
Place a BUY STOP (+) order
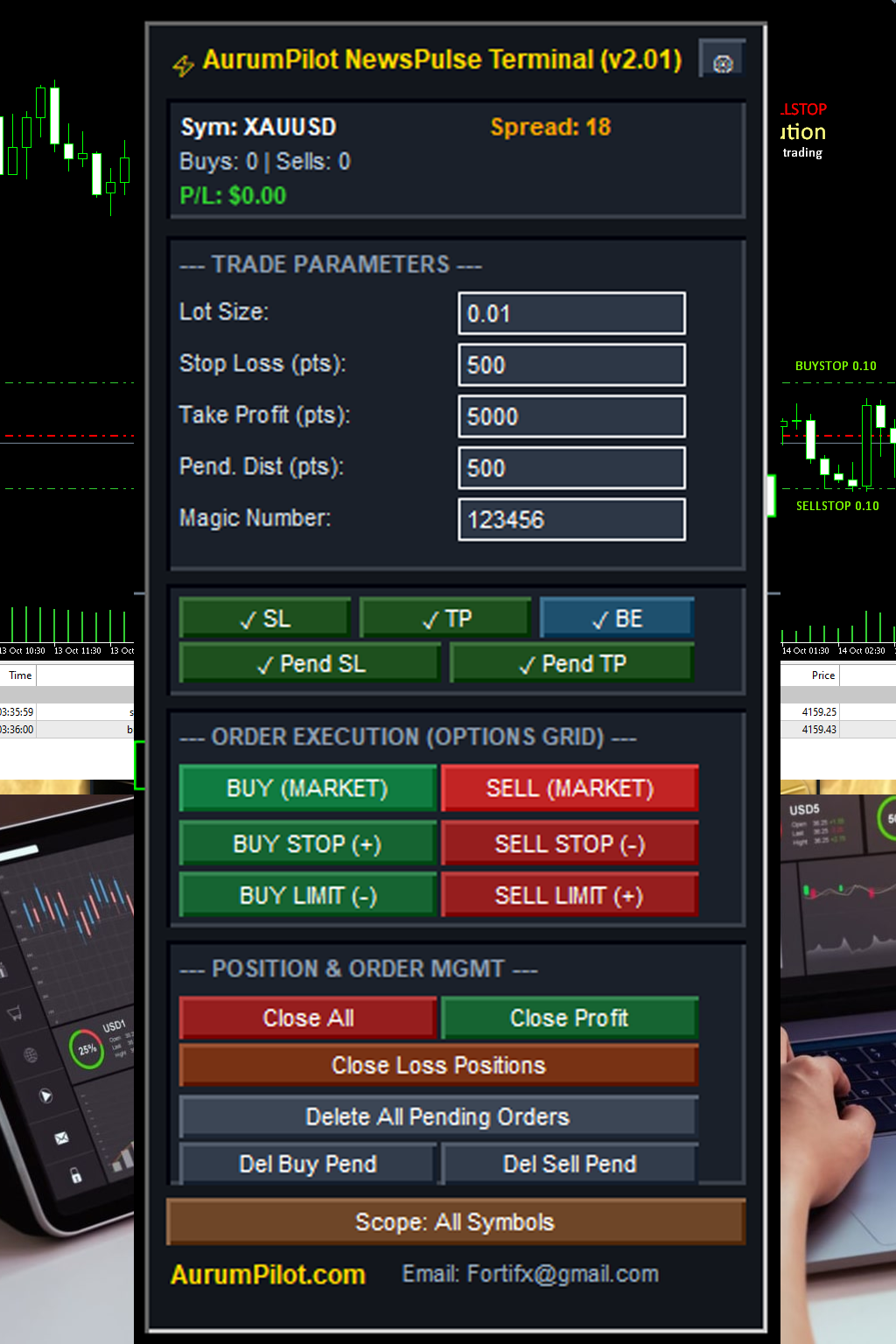pyautogui.click(x=308, y=843)
